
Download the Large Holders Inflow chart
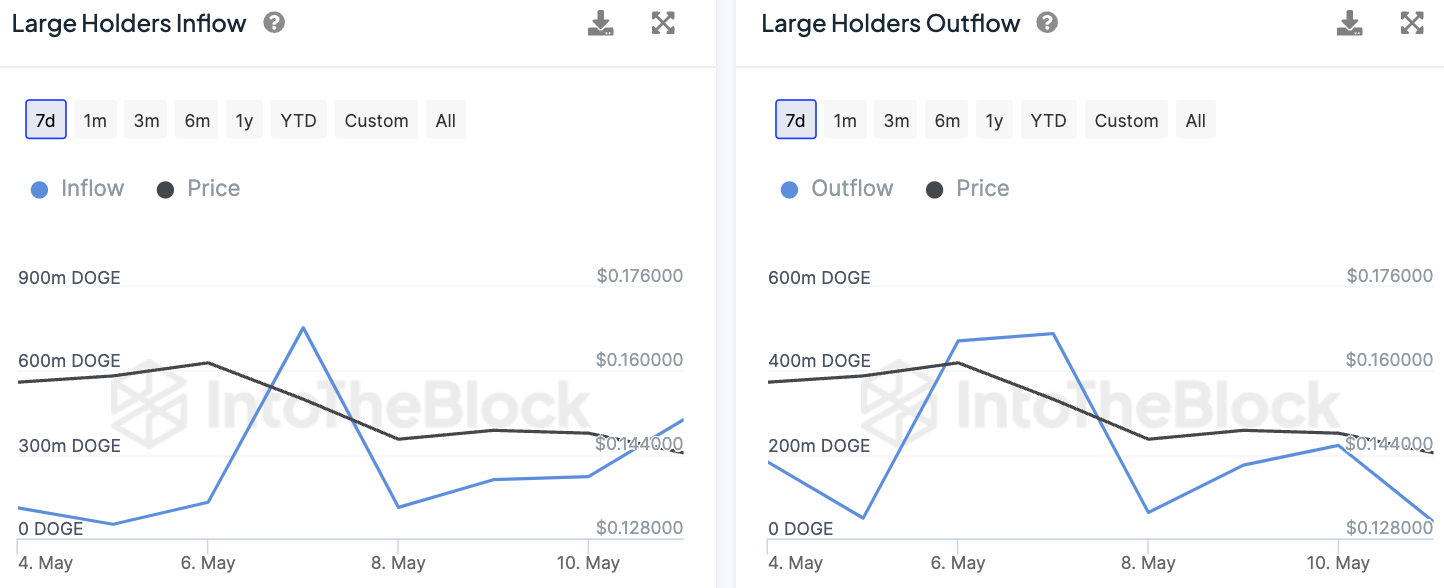pyautogui.click(x=600, y=23)
